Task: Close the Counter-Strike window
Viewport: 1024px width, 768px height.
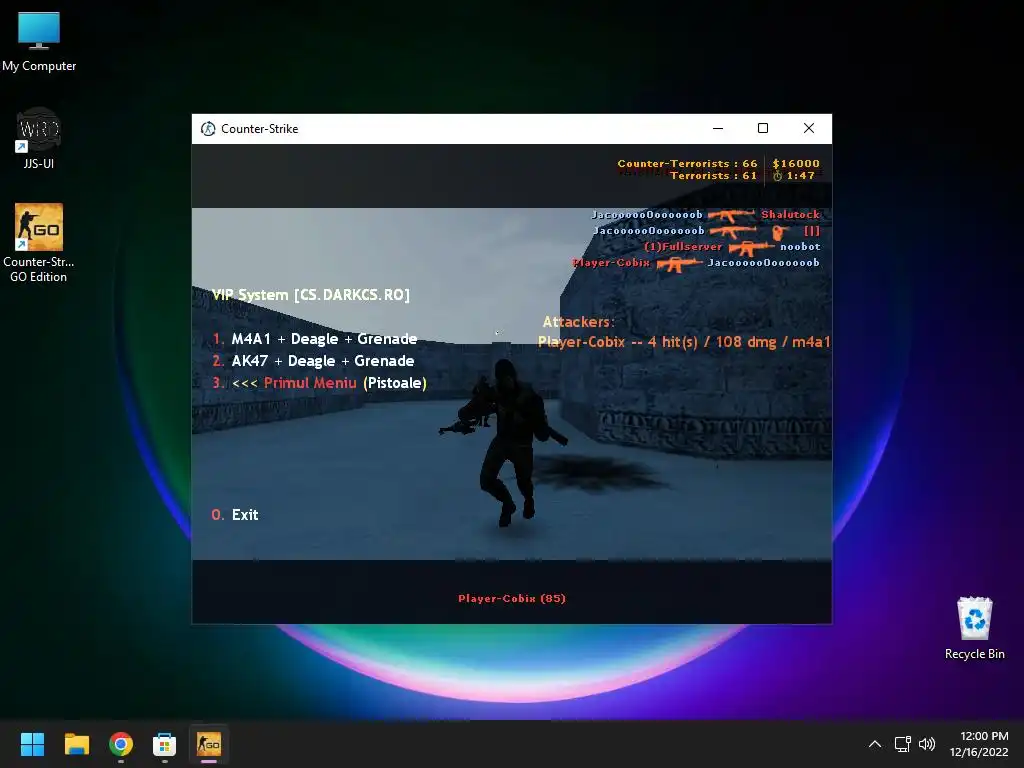Action: tap(808, 129)
